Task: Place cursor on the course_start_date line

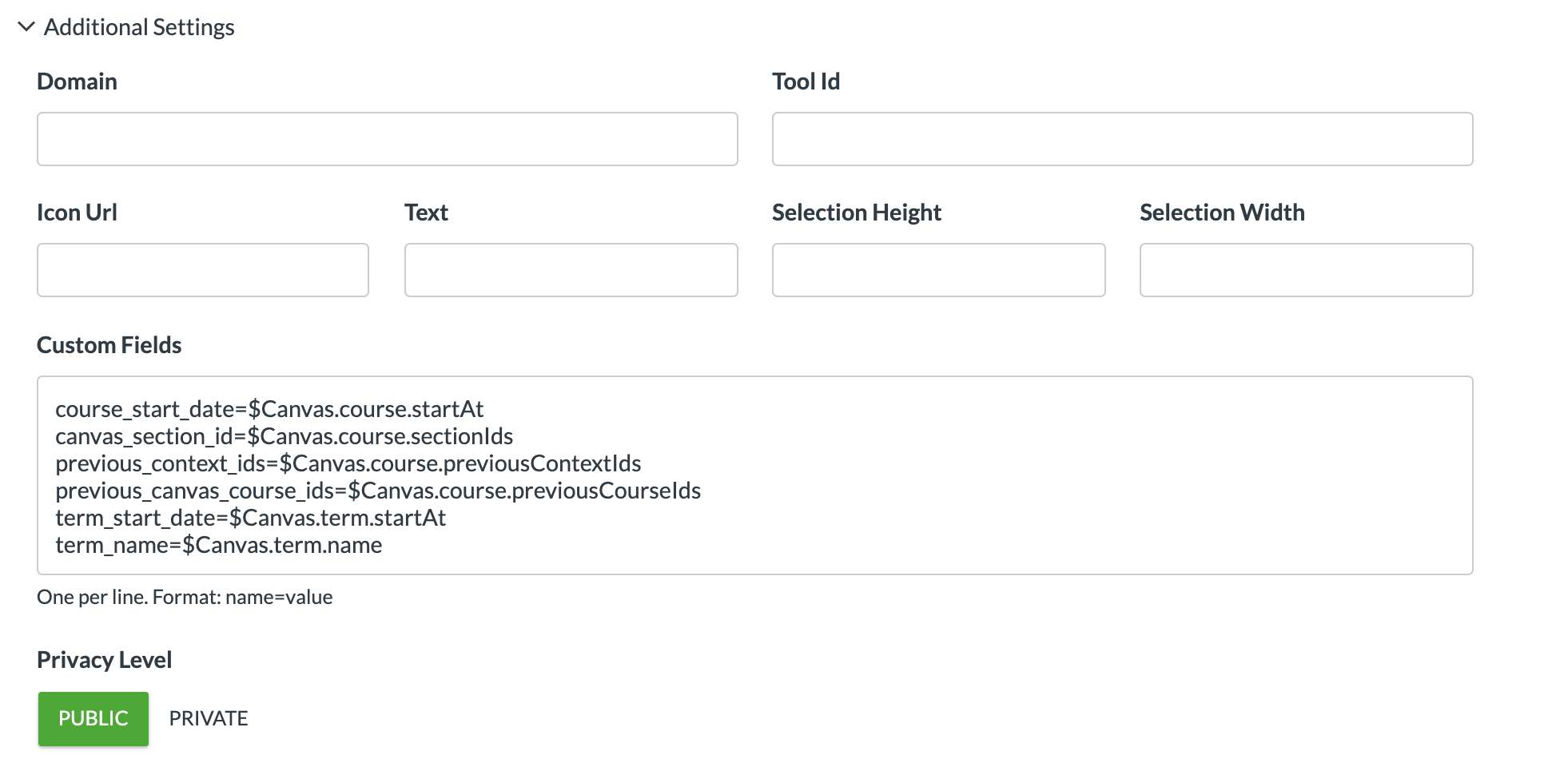Action: point(269,409)
